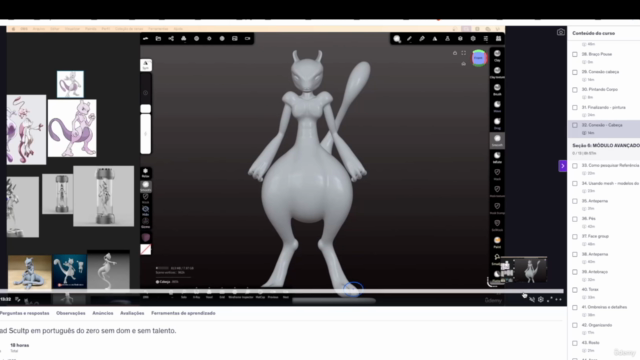Click the Gizmo shortcut on left bar
The image size is (640, 360).
(x=145, y=223)
